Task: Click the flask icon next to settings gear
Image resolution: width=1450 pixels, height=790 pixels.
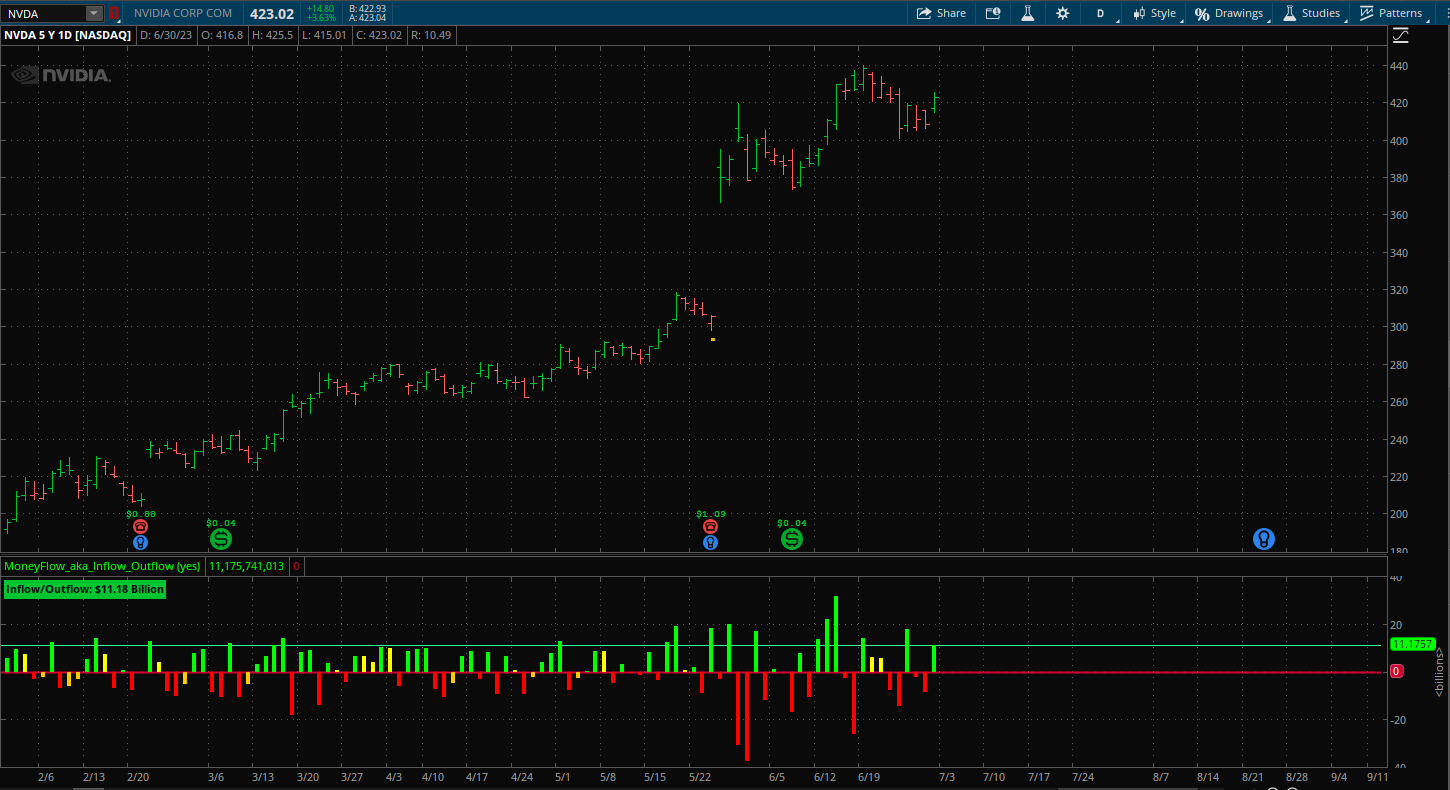Action: pos(1026,13)
